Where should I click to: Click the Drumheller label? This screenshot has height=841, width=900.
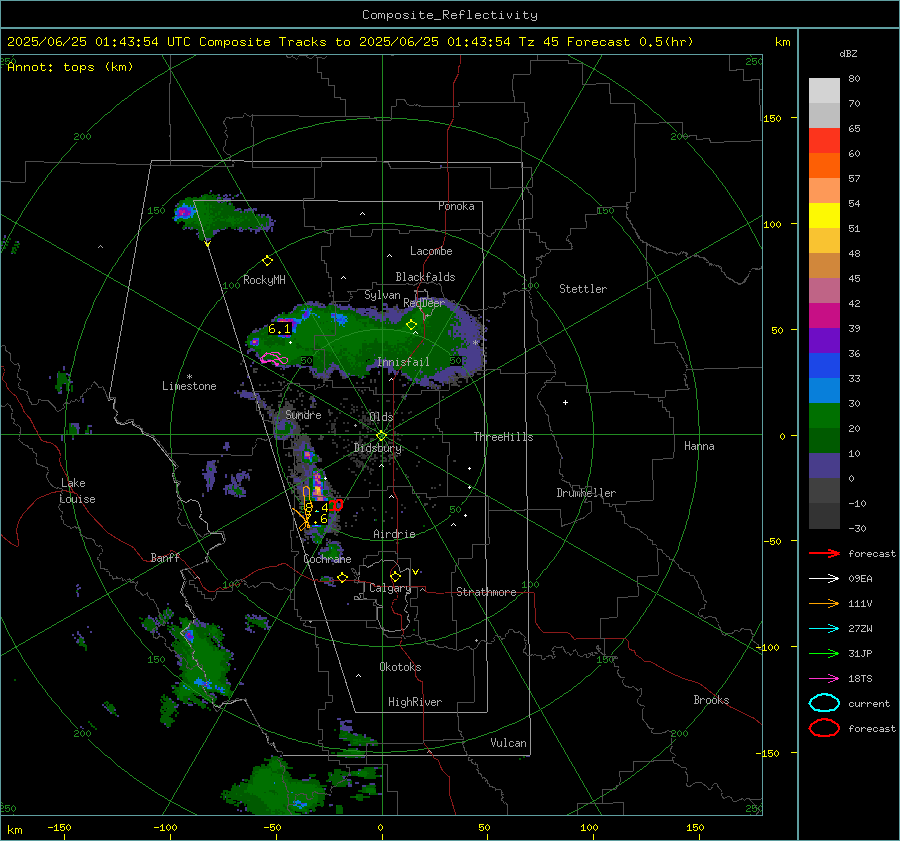click(x=586, y=493)
